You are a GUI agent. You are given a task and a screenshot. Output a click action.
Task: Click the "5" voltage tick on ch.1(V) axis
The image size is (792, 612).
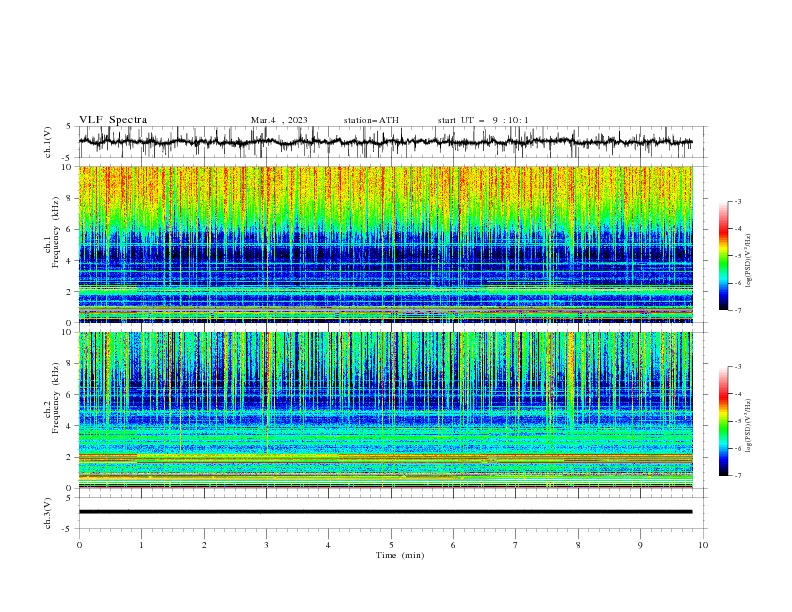[x=69, y=127]
